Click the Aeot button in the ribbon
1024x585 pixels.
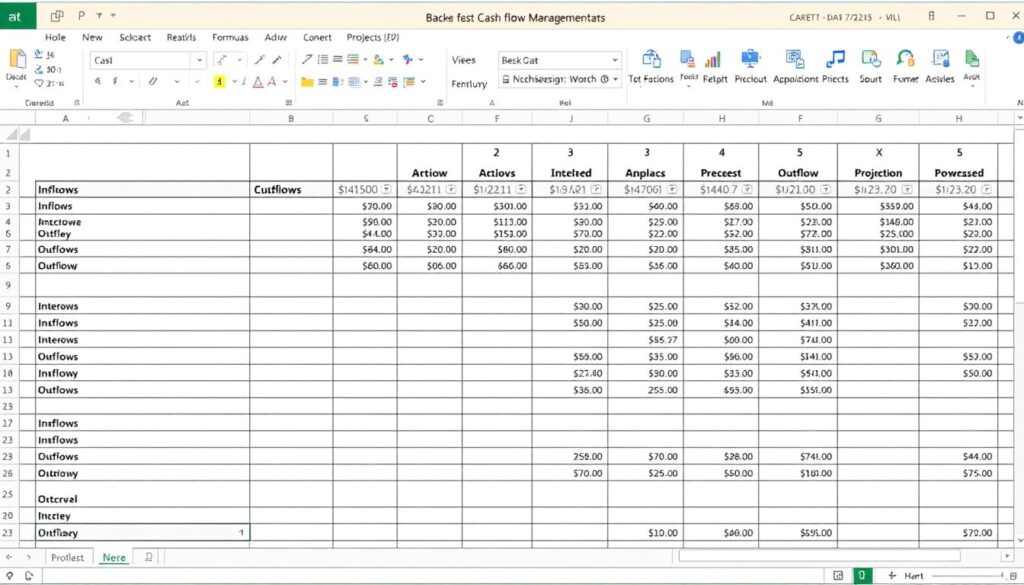974,60
